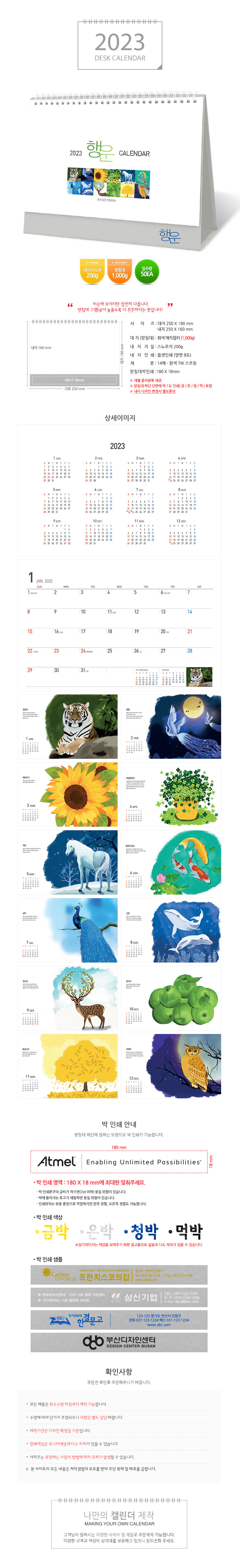Image resolution: width=240 pixels, height=1568 pixels.
Task: Click the Caritas logo sample banner
Action: pos(119,1275)
